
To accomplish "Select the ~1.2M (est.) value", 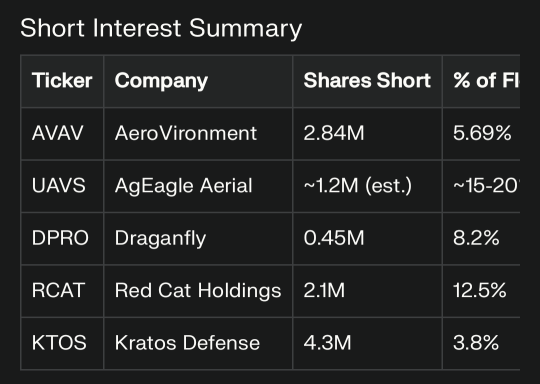I will (357, 186).
